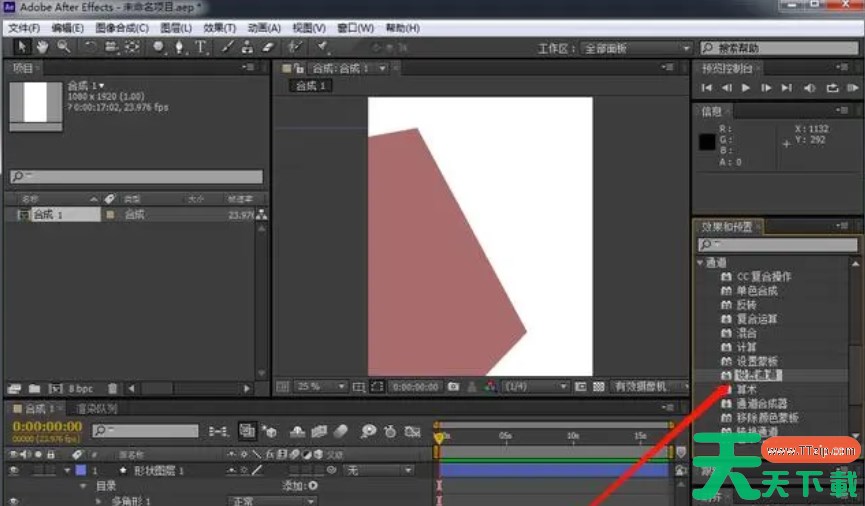Collapse the 通道 effects category

coord(700,263)
